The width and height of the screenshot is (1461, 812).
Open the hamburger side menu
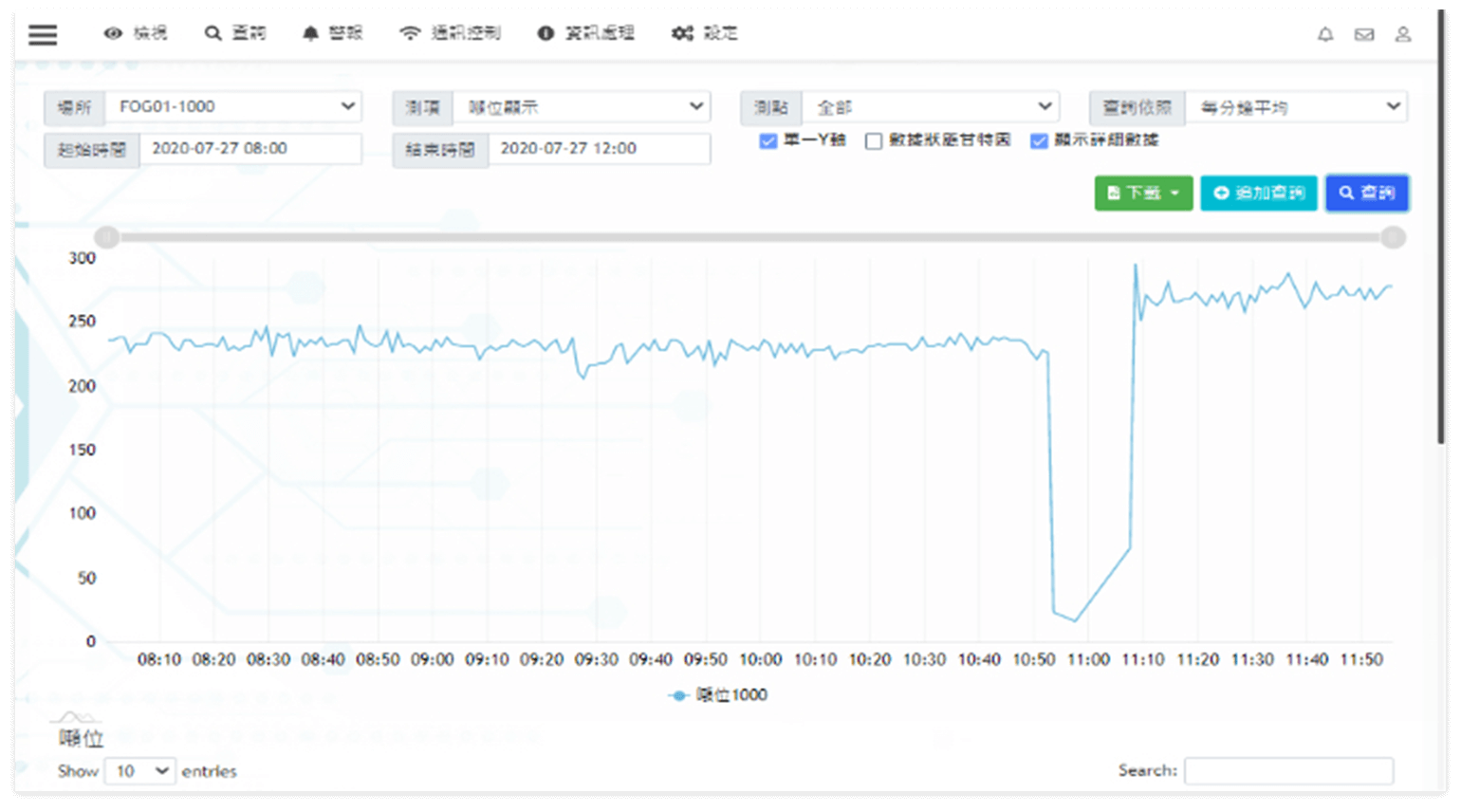pos(43,35)
